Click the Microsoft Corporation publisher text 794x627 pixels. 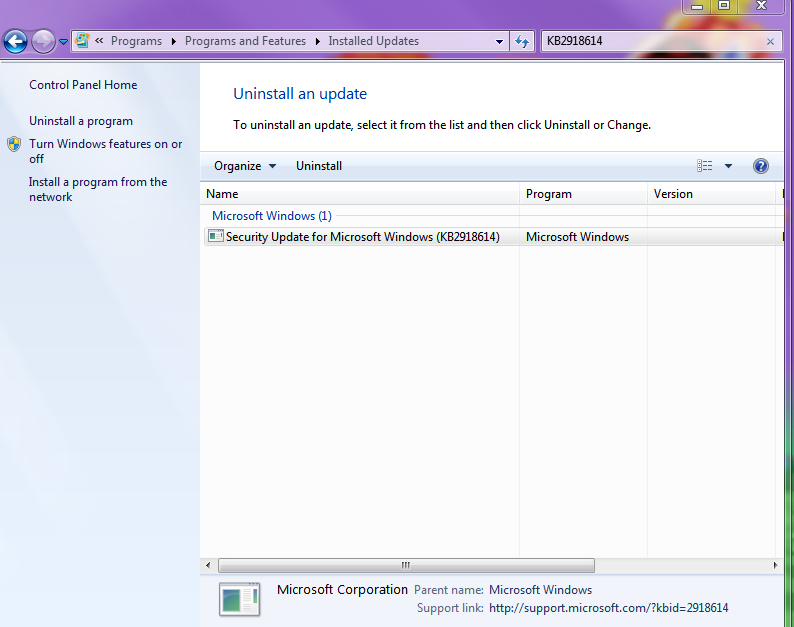point(342,590)
